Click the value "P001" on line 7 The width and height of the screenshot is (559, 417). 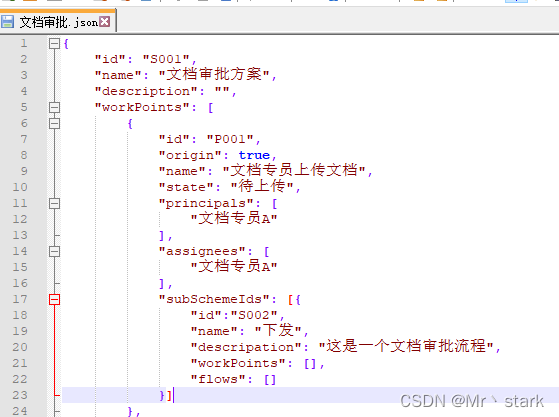230,139
